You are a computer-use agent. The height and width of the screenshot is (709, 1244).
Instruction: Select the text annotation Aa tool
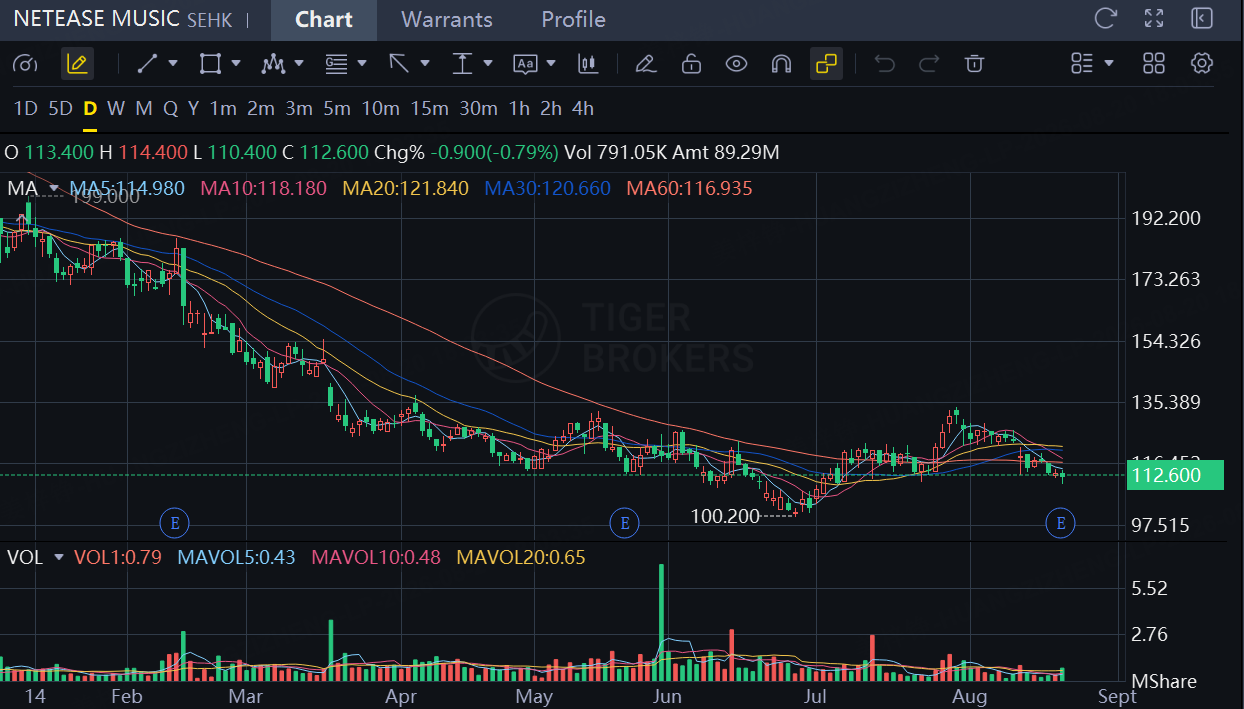pyautogui.click(x=525, y=64)
